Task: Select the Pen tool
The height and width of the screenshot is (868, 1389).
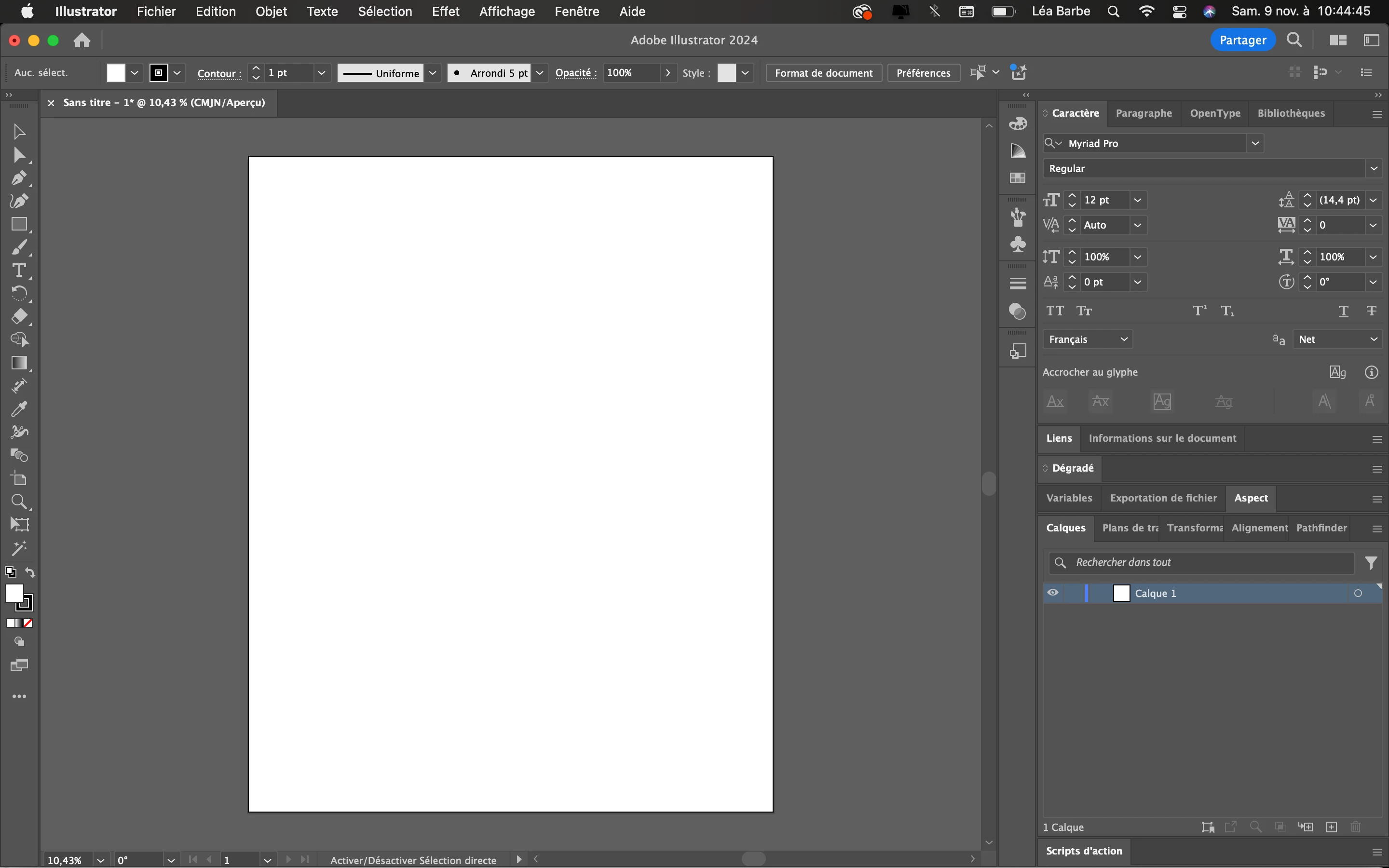Action: click(18, 178)
